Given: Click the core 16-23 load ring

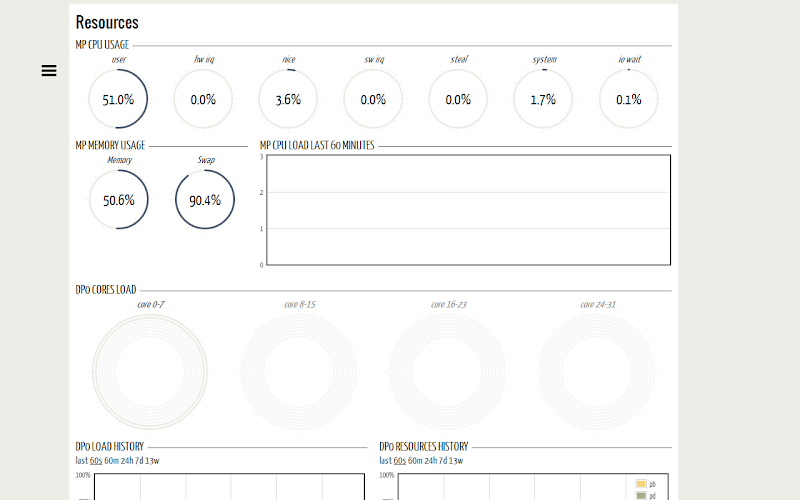Looking at the screenshot, I should (x=448, y=372).
